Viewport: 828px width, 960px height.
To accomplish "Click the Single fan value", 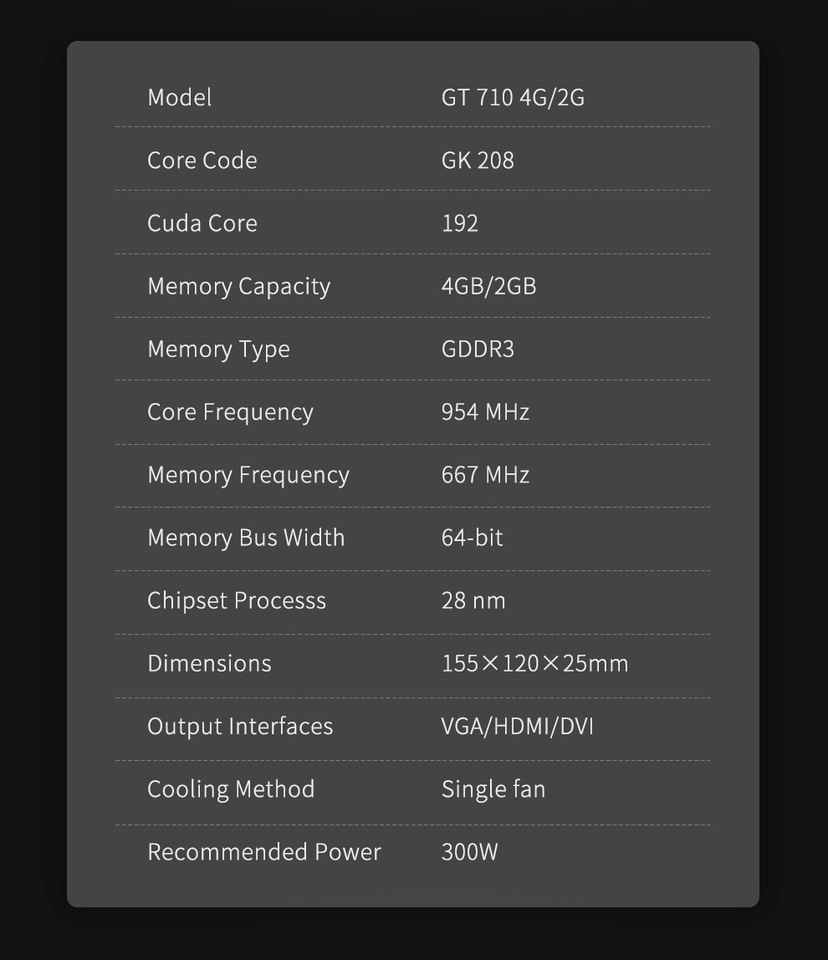I will (x=493, y=790).
